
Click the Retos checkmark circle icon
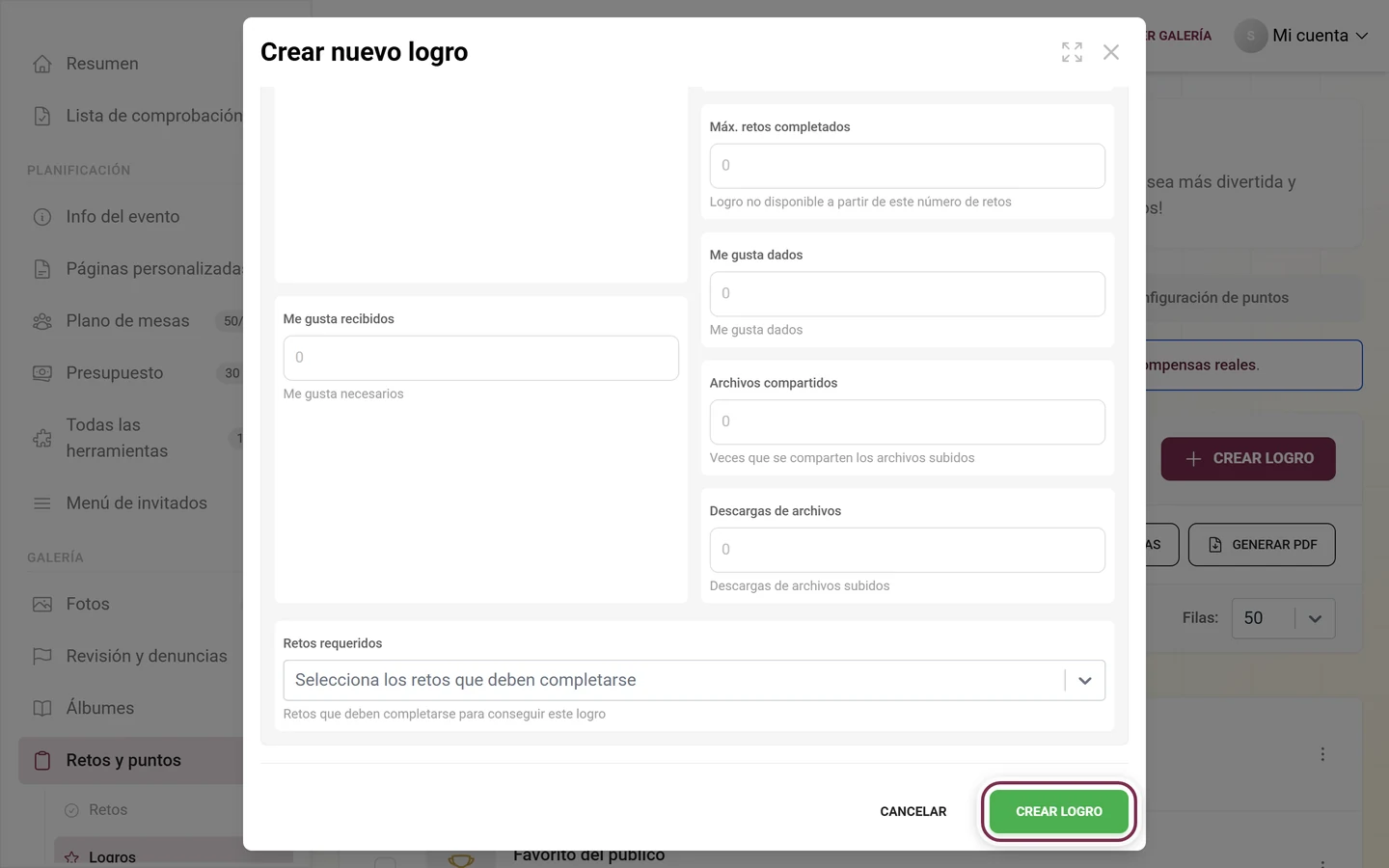(71, 811)
